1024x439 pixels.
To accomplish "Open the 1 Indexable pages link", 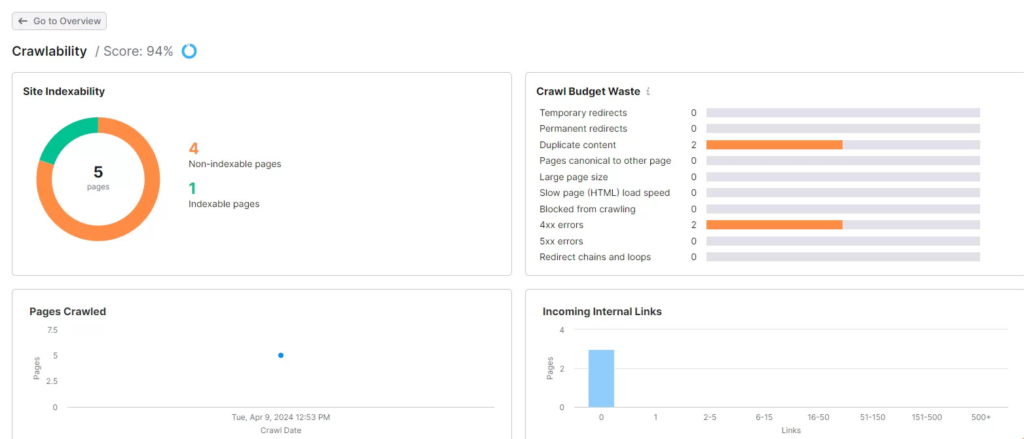I will point(224,196).
